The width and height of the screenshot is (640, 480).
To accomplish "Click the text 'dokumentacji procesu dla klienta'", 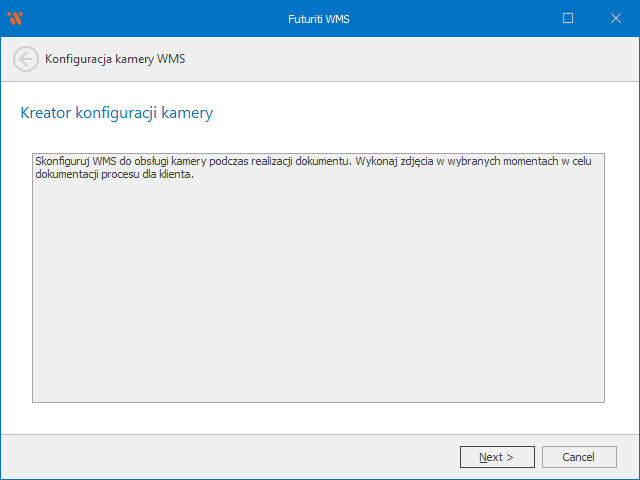I will (113, 174).
